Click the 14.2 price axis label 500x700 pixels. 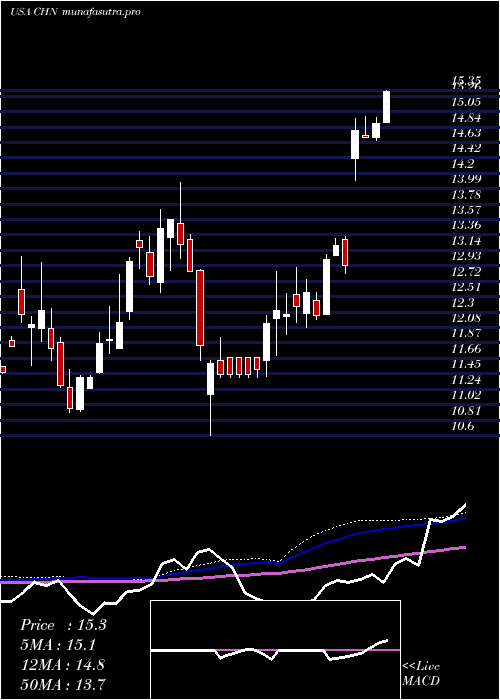click(x=462, y=164)
